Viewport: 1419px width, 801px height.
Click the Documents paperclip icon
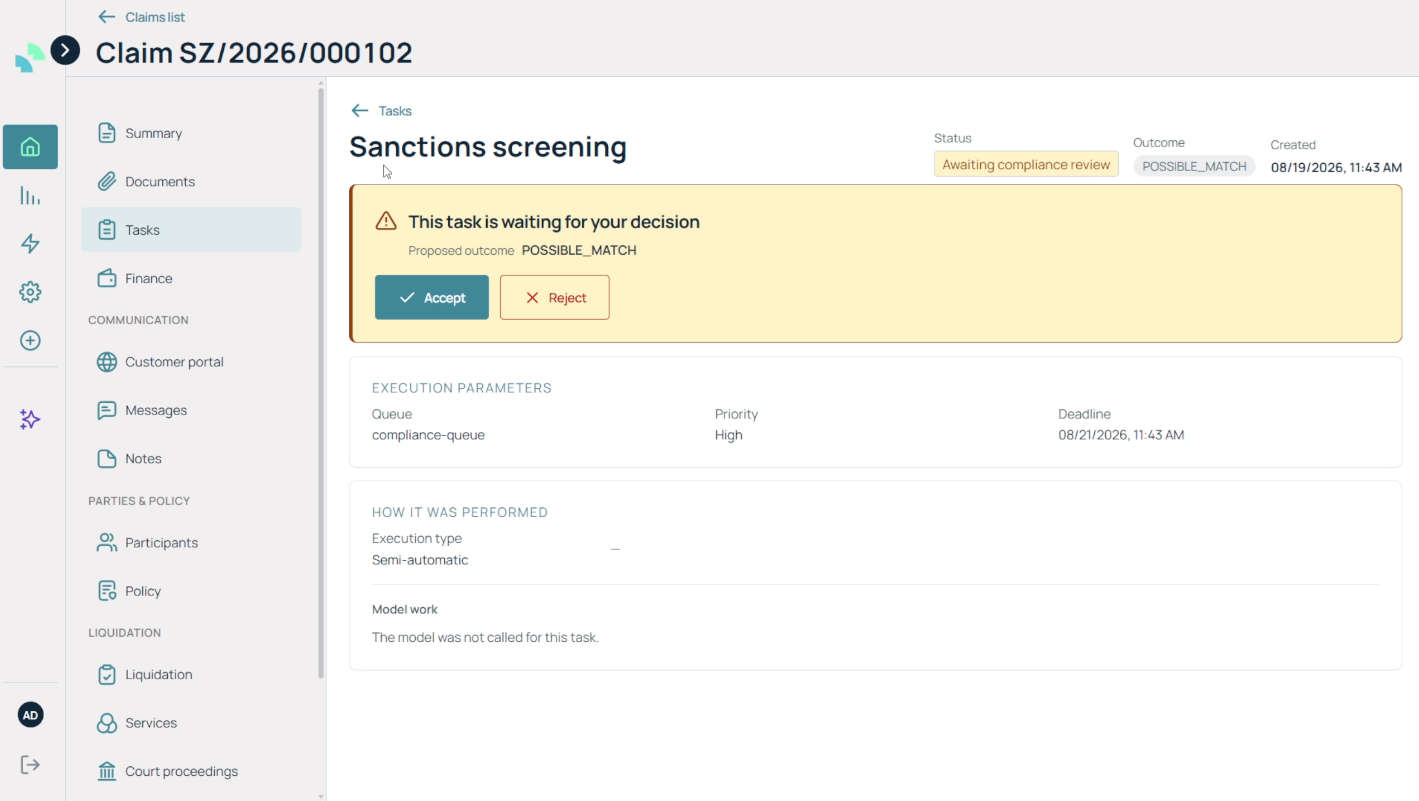[107, 182]
